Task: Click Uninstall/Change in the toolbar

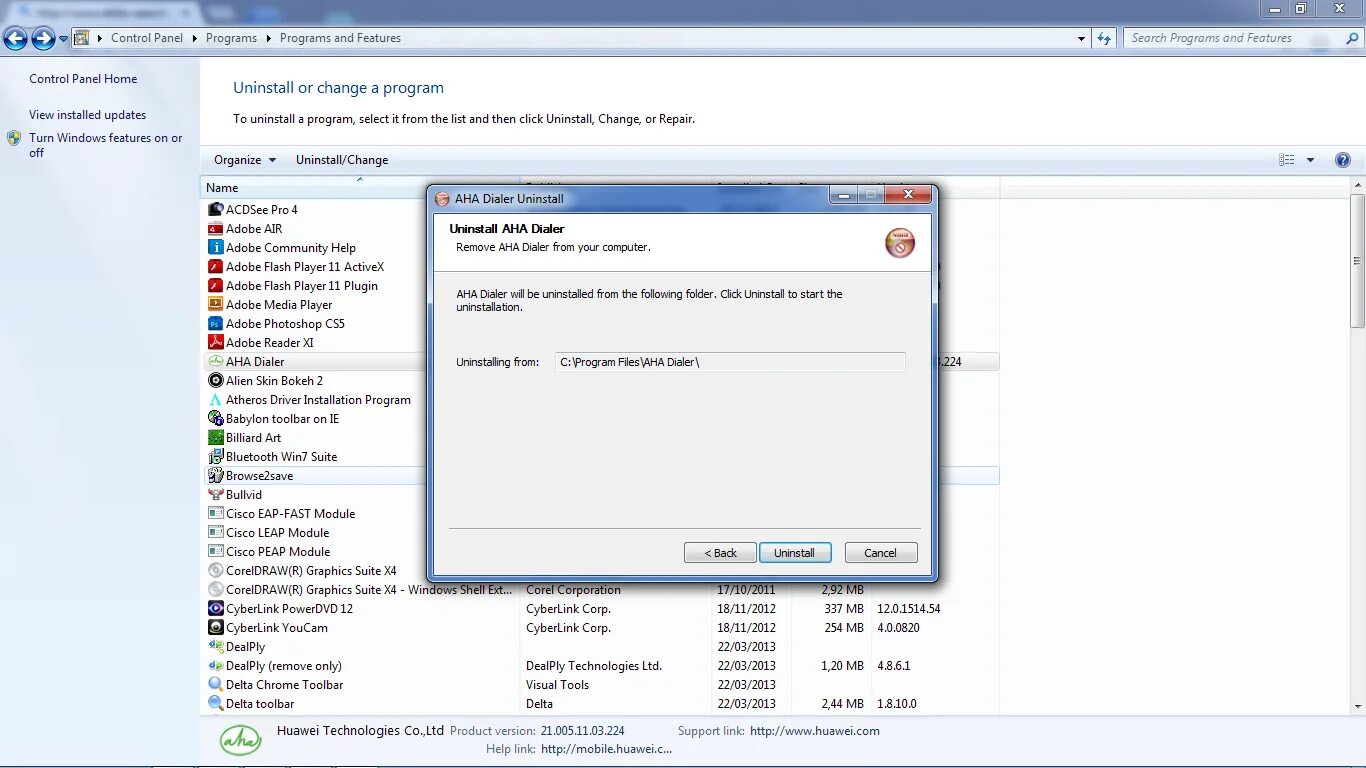Action: tap(342, 160)
